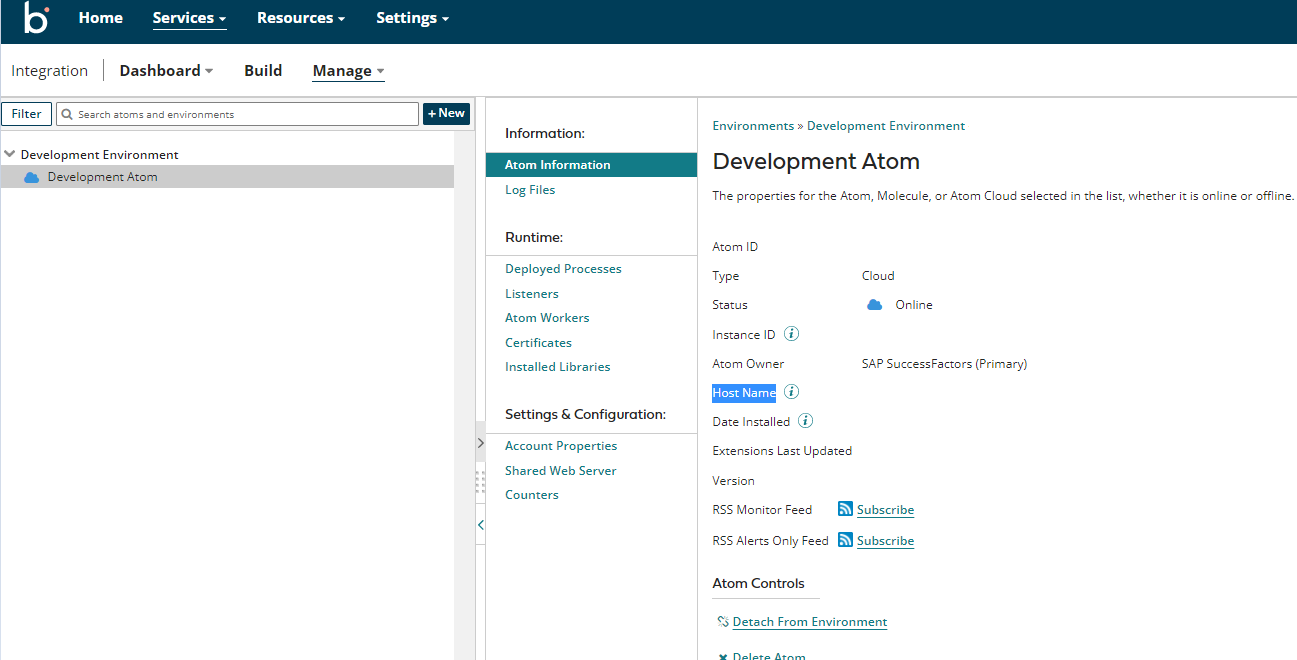Subscribe to the RSS Monitor Feed
Screen dimensions: 1297x660
pos(885,510)
